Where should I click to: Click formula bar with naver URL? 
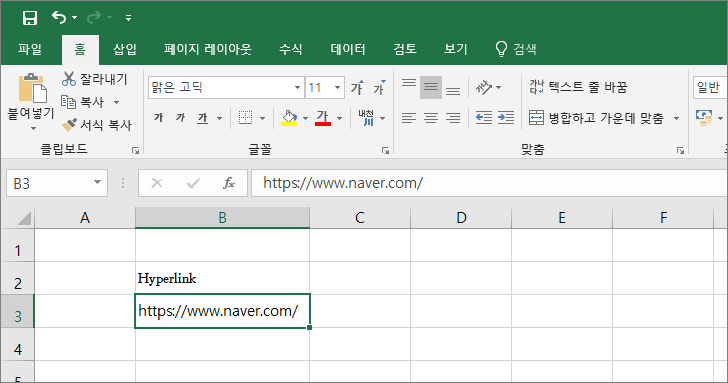489,183
